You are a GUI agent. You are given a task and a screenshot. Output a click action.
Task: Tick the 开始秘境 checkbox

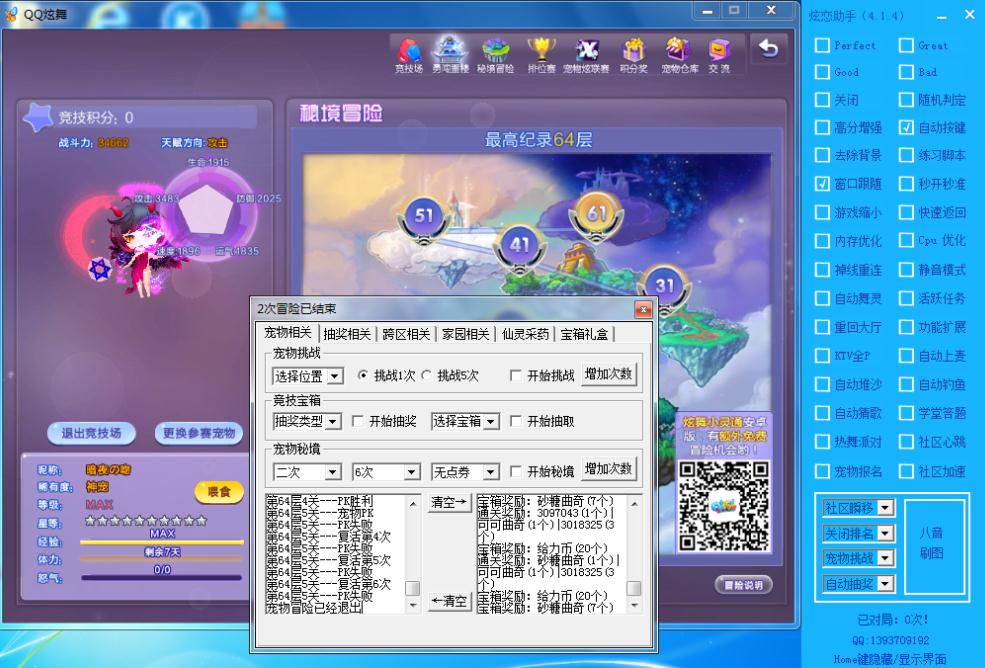point(516,472)
